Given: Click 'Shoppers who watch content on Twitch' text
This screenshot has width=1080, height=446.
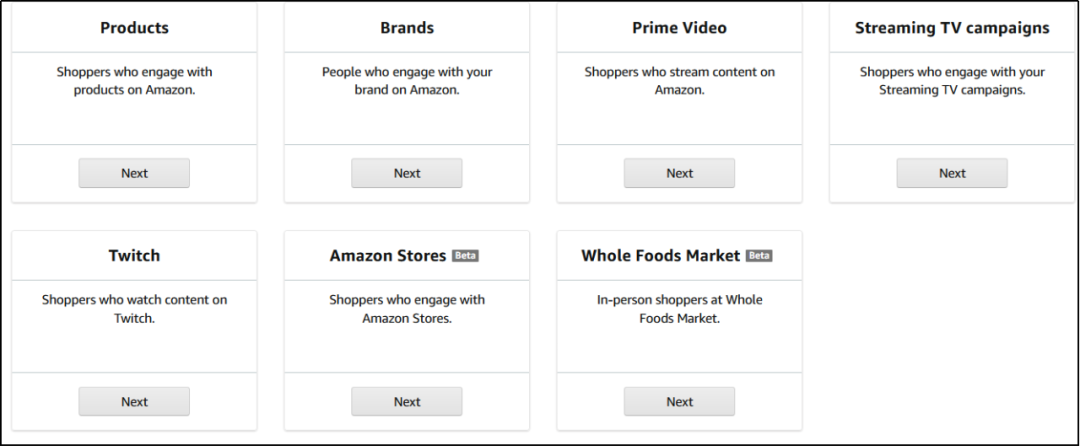Looking at the screenshot, I should (134, 309).
